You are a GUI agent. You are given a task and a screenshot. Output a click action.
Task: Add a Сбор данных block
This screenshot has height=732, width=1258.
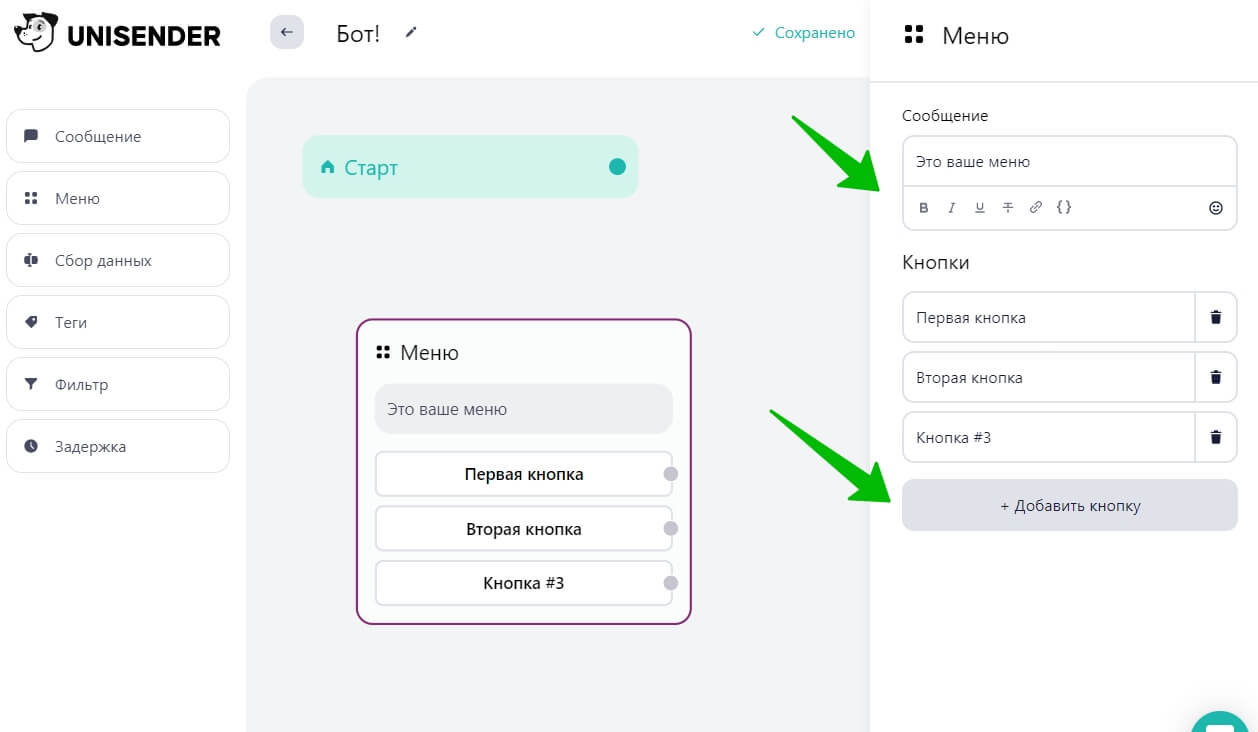(x=118, y=260)
